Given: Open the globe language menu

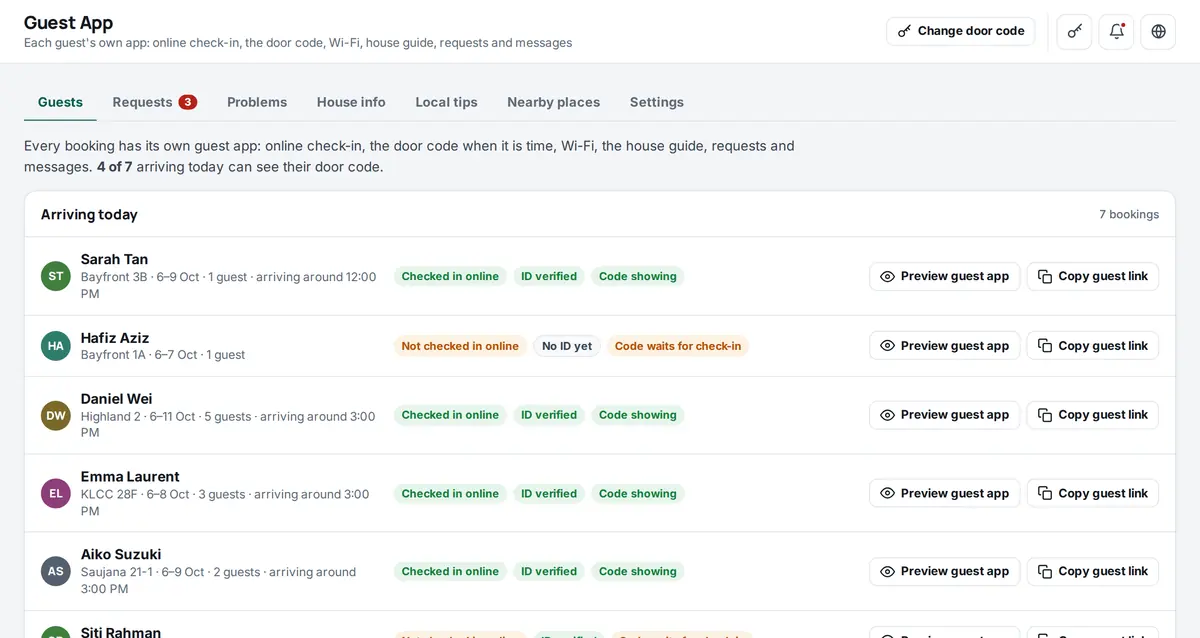Looking at the screenshot, I should pos(1159,31).
